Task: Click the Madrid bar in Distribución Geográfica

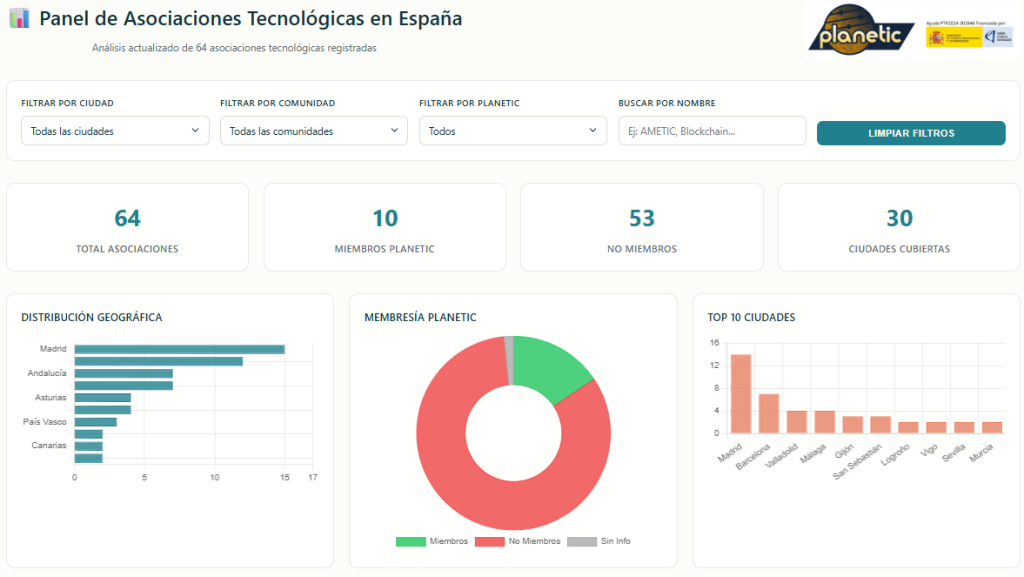Action: pyautogui.click(x=179, y=349)
